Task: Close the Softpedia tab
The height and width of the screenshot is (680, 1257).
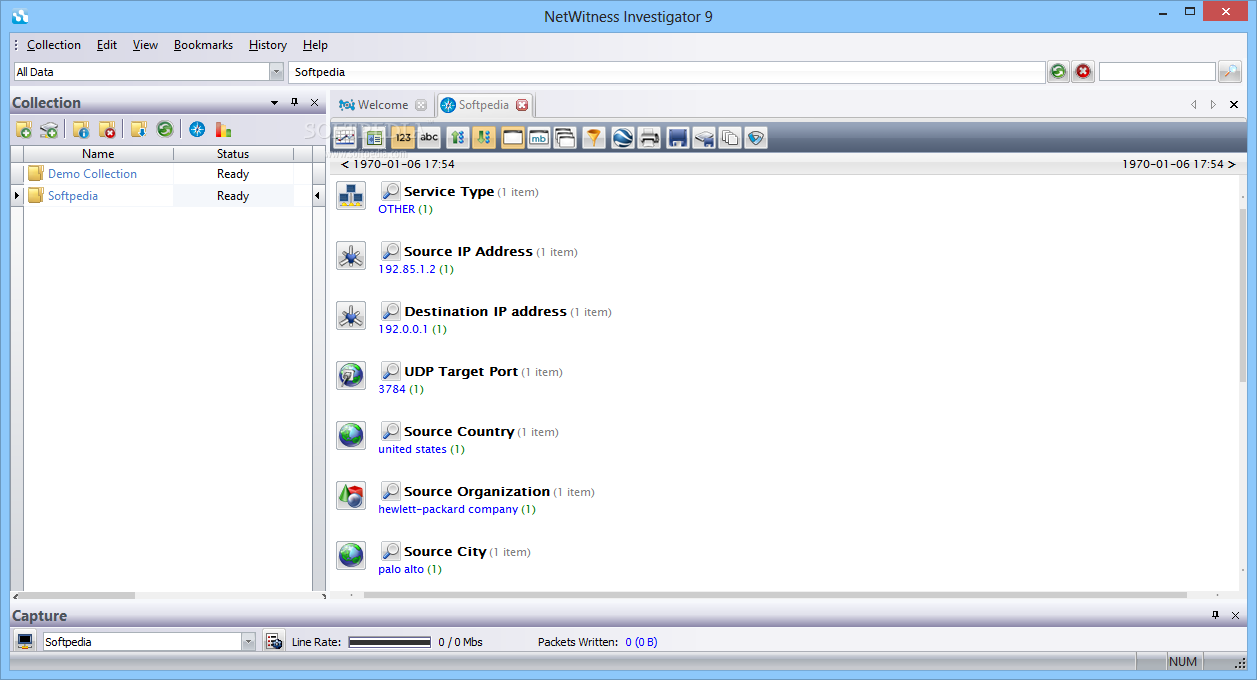Action: [521, 105]
